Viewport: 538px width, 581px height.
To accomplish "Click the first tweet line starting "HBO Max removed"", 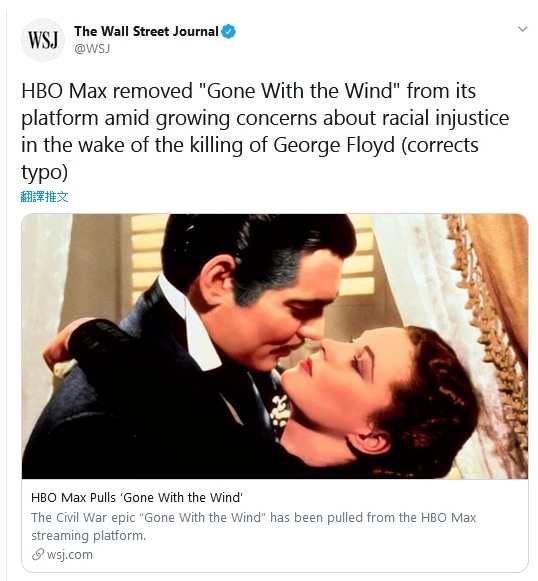I will 249,91.
